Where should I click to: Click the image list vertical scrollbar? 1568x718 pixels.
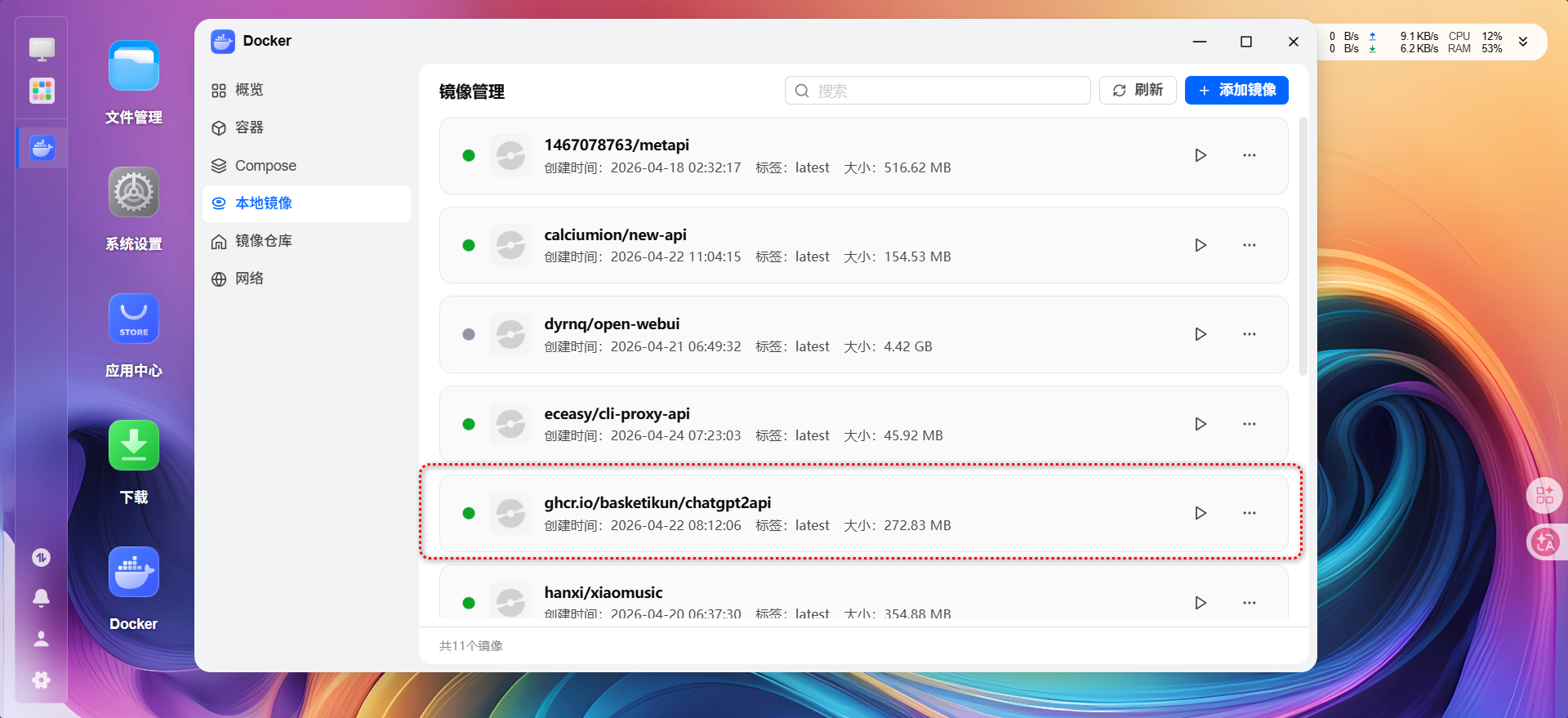click(x=1303, y=247)
